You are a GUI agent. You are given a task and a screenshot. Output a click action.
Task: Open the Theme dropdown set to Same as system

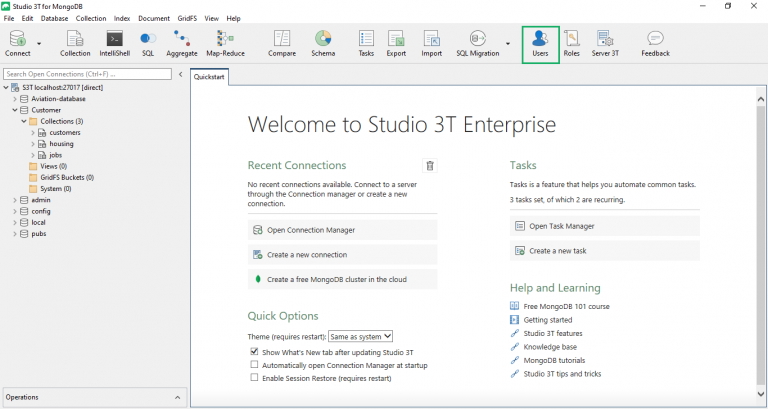pos(360,336)
